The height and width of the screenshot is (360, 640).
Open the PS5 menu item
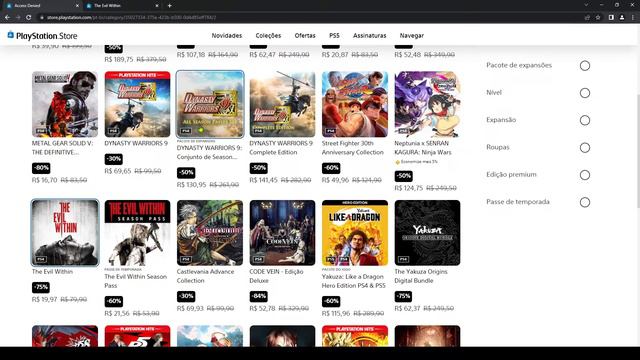334,36
